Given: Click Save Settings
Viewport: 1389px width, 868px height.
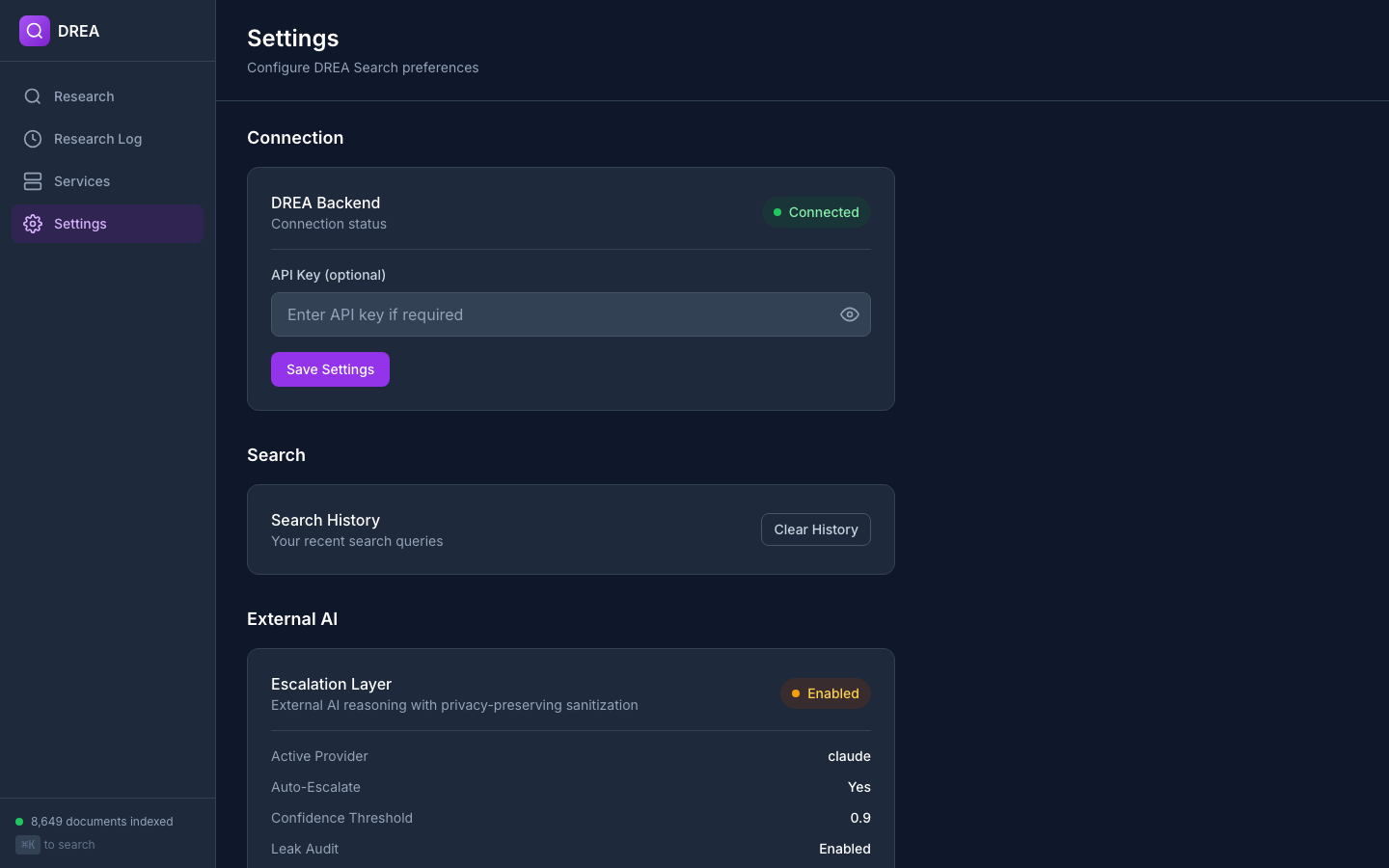Looking at the screenshot, I should (330, 369).
